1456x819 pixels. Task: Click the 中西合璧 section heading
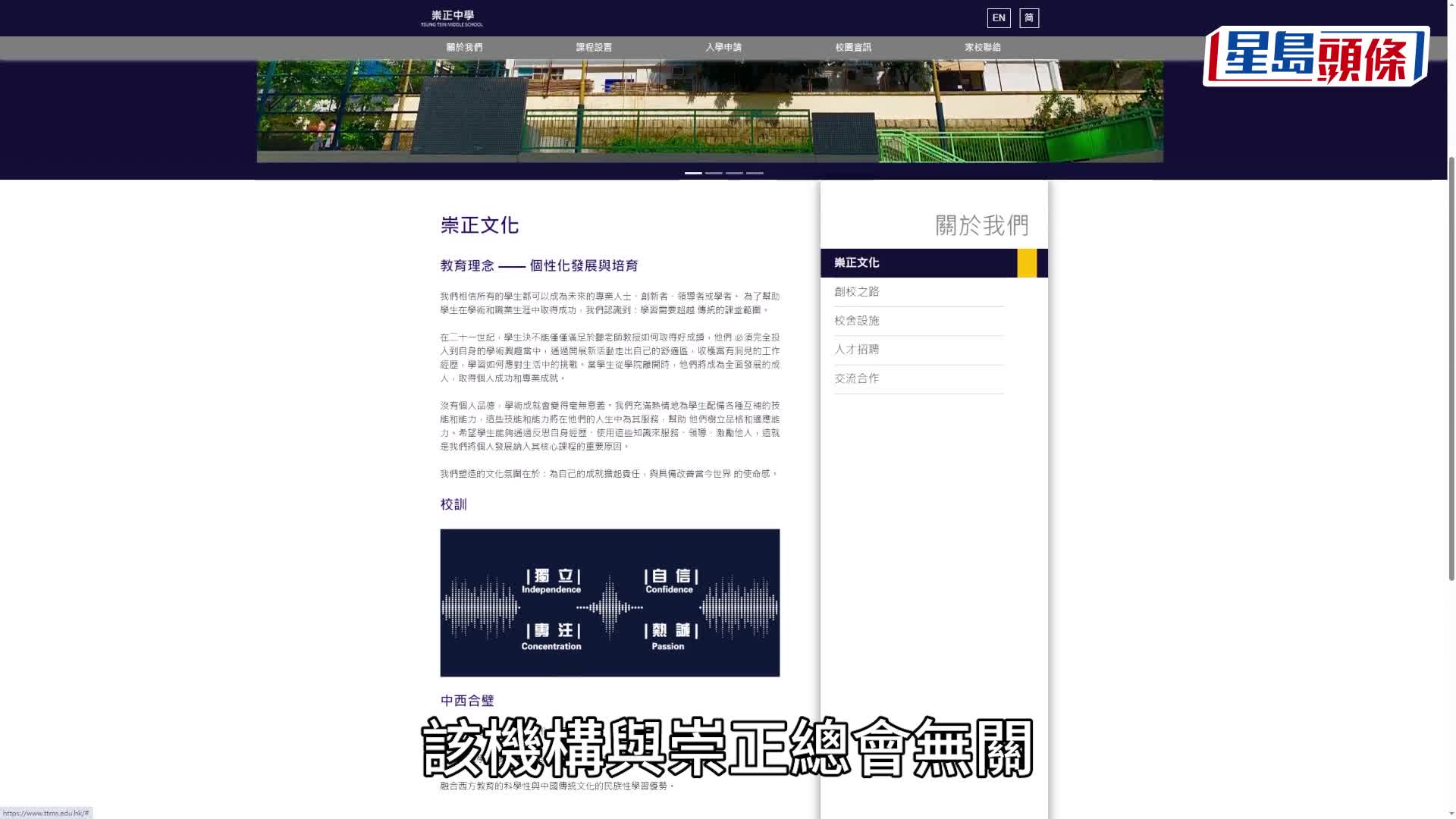click(467, 701)
